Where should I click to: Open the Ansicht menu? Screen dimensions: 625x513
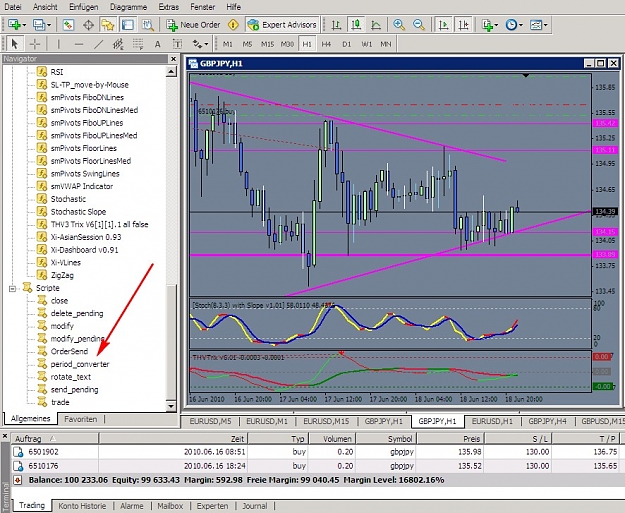tap(45, 7)
